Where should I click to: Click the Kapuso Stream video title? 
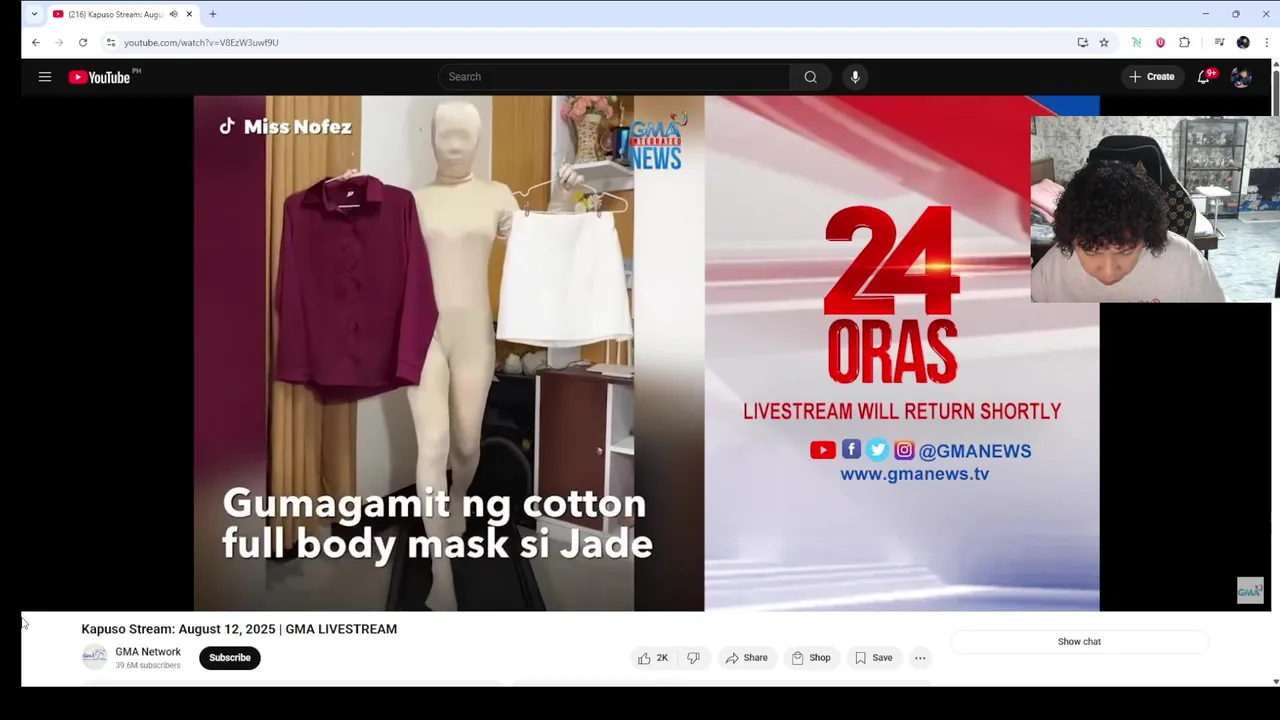[239, 629]
